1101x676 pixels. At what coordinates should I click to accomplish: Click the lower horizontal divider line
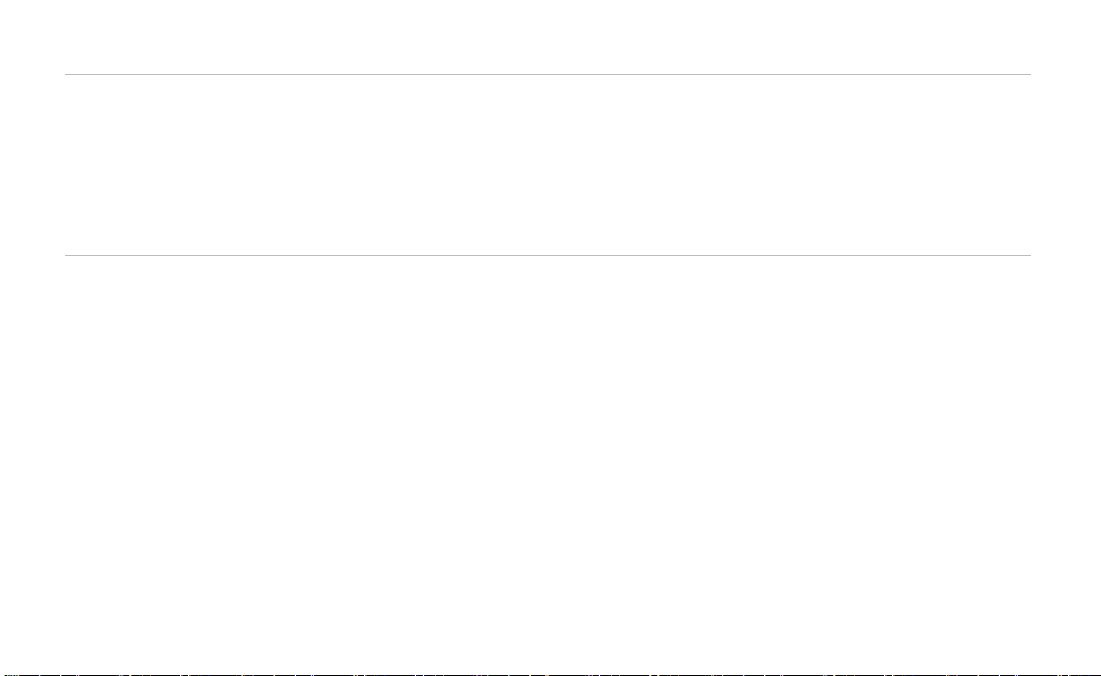tap(548, 256)
